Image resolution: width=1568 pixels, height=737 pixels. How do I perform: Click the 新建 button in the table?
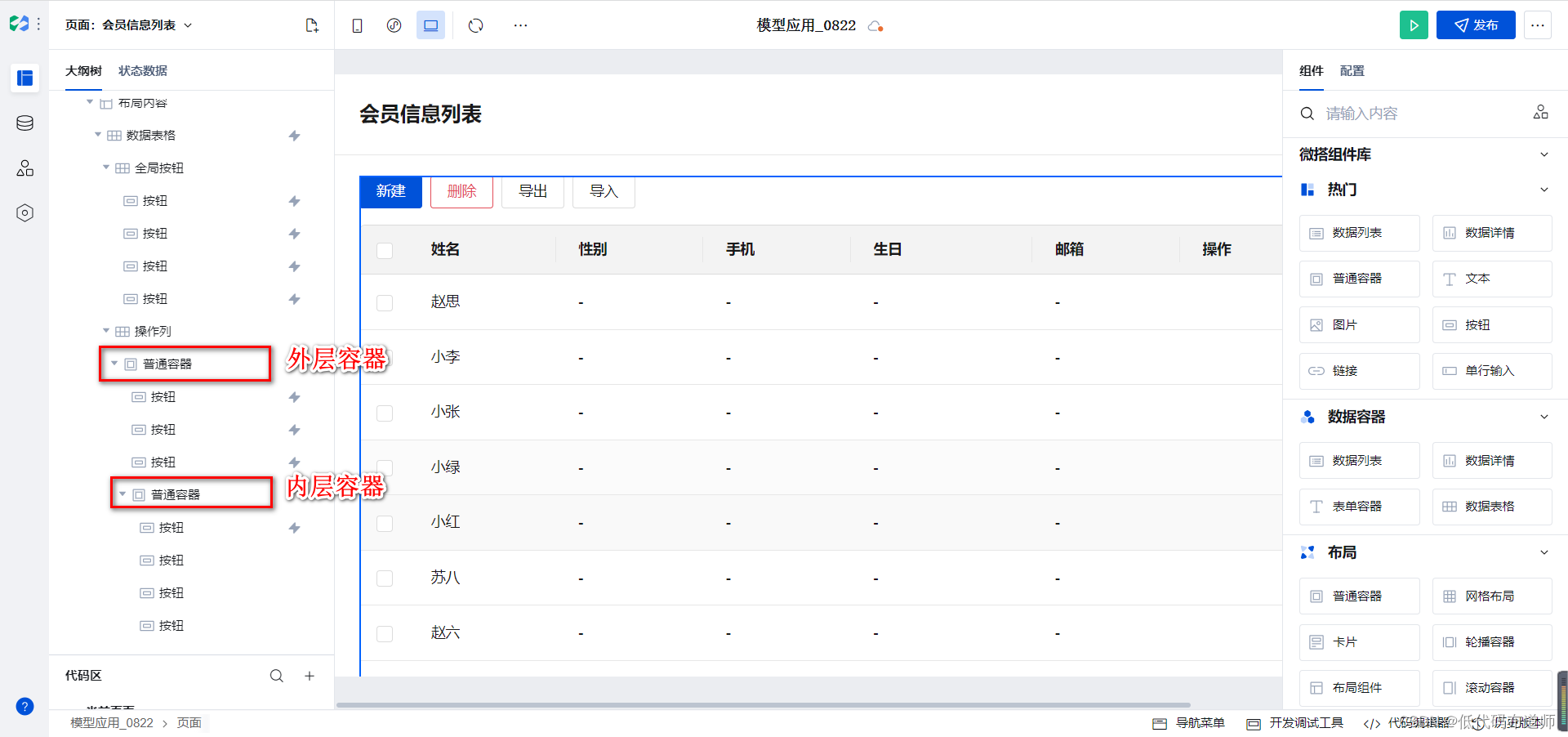click(391, 192)
